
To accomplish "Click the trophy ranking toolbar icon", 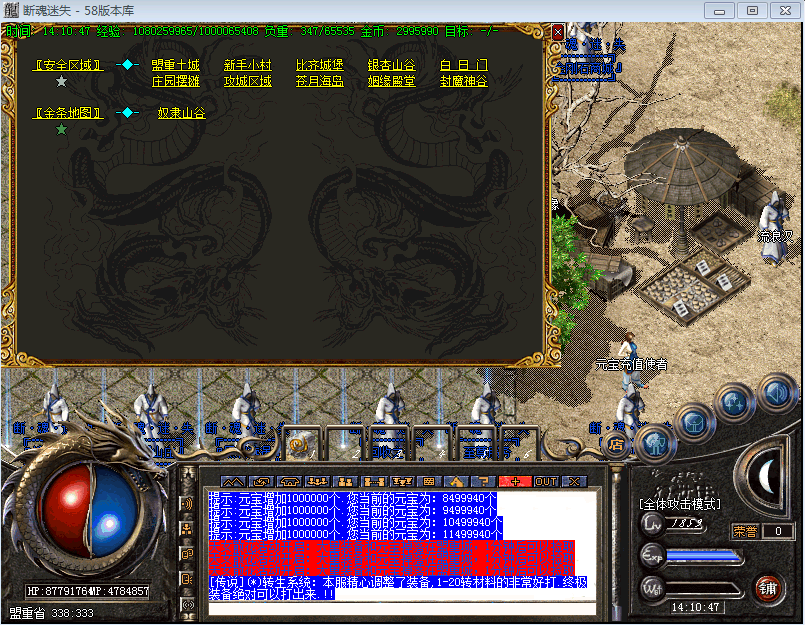I will [402, 482].
